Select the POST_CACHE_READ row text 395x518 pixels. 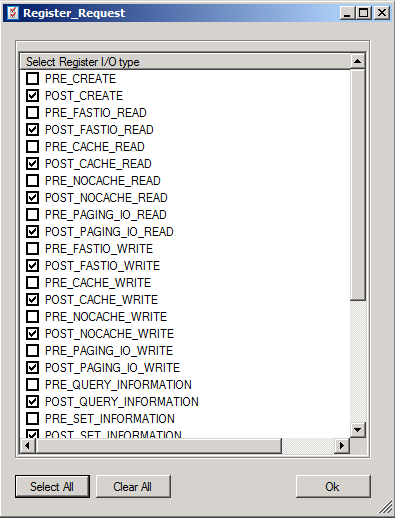(98, 164)
